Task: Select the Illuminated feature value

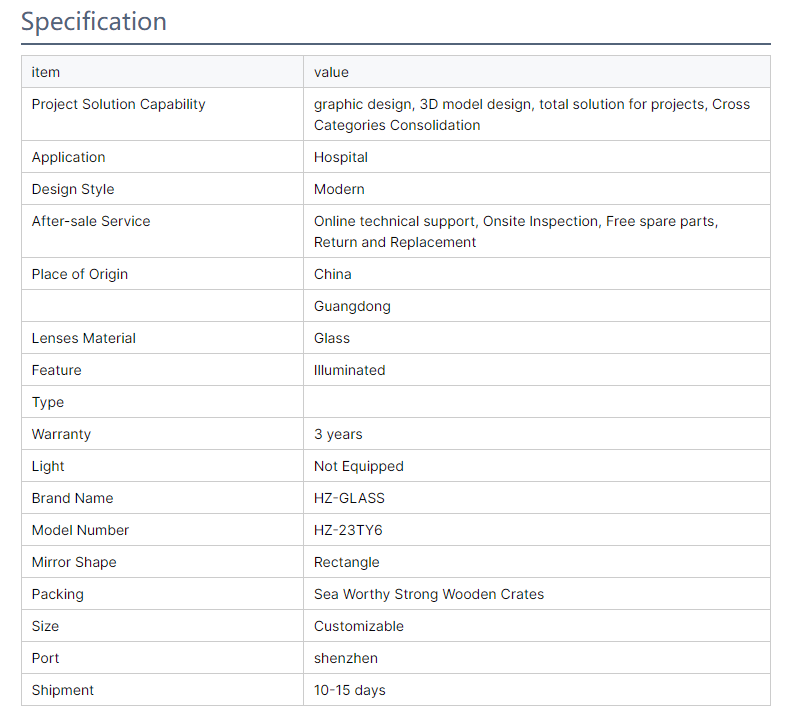Action: (x=349, y=370)
